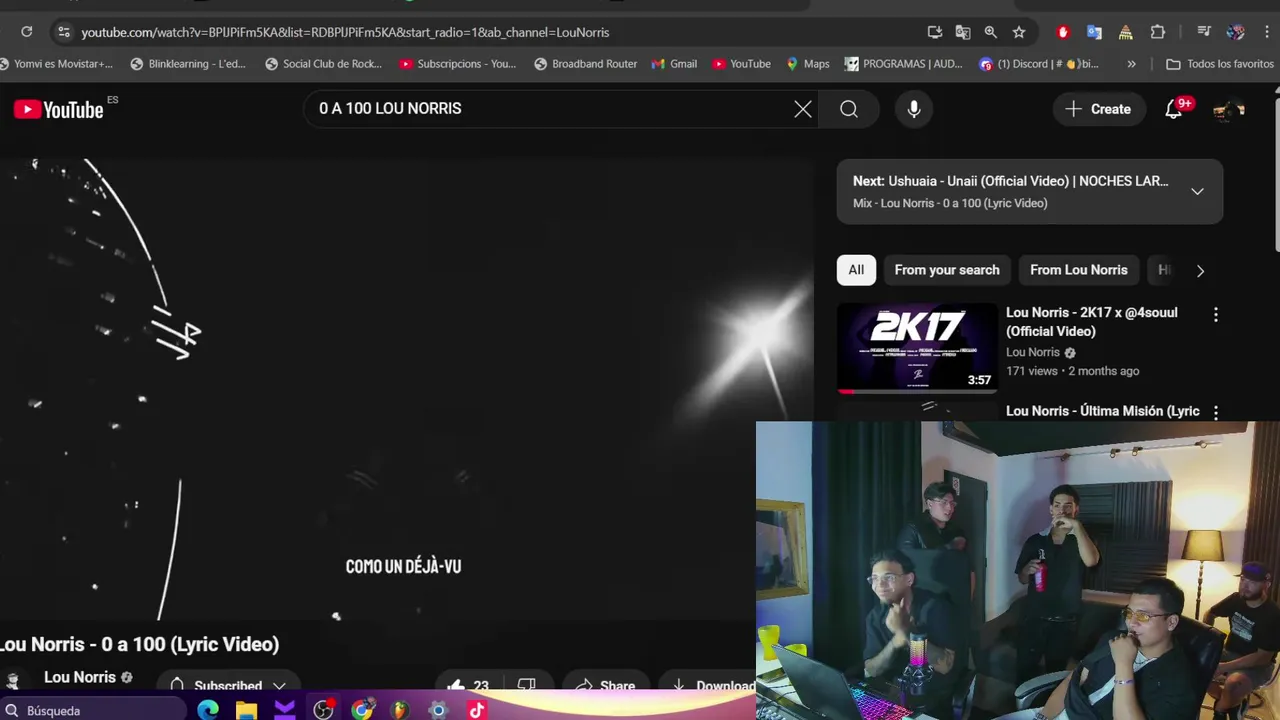
Task: Open Microsoft Edge from taskbar
Action: click(208, 710)
